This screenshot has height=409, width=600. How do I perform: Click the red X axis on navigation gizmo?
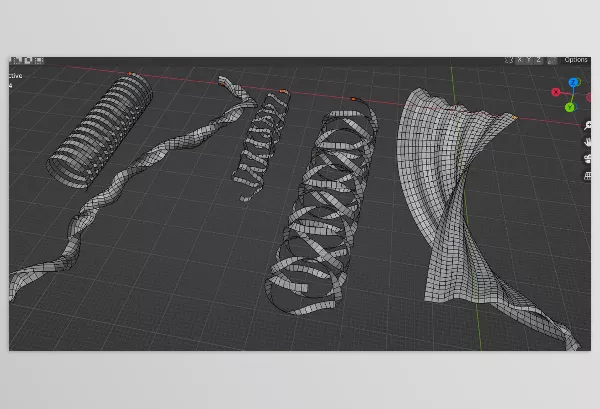coord(556,92)
